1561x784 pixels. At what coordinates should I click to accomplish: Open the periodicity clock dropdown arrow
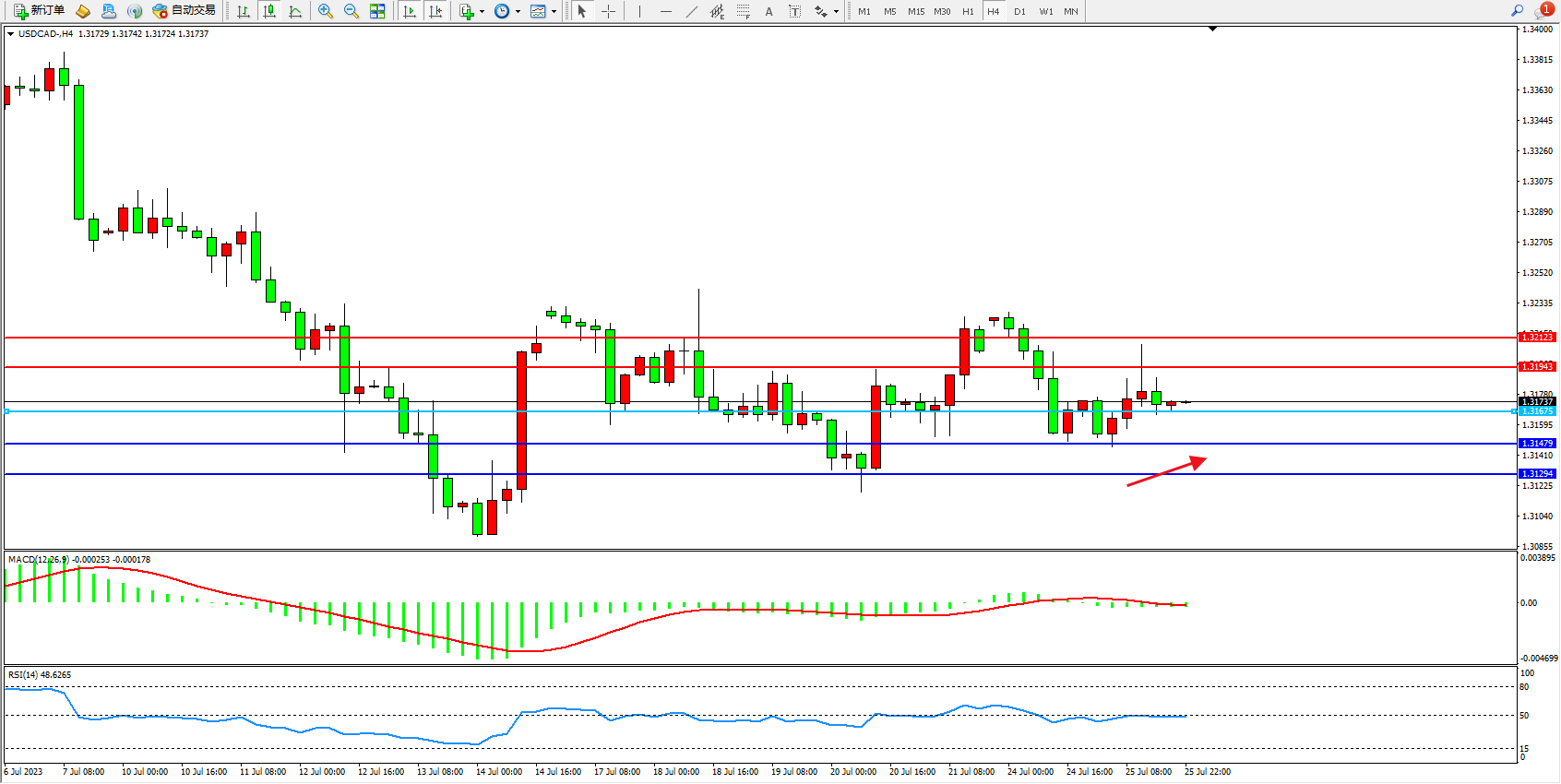(x=518, y=12)
